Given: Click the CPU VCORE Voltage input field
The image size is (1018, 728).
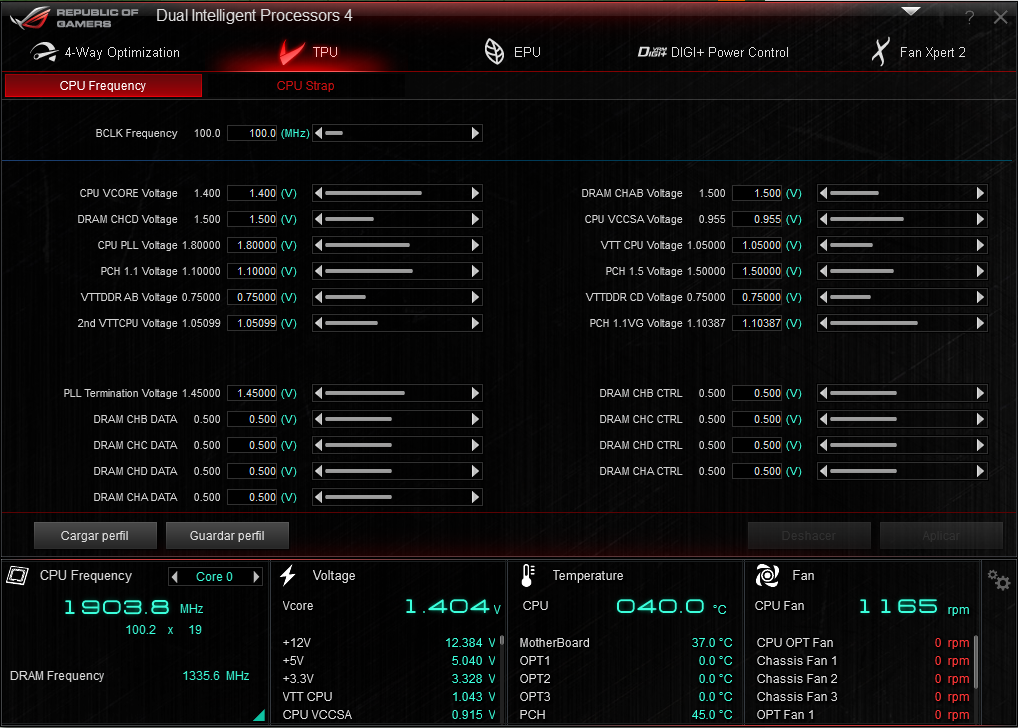Looking at the screenshot, I should coord(253,194).
